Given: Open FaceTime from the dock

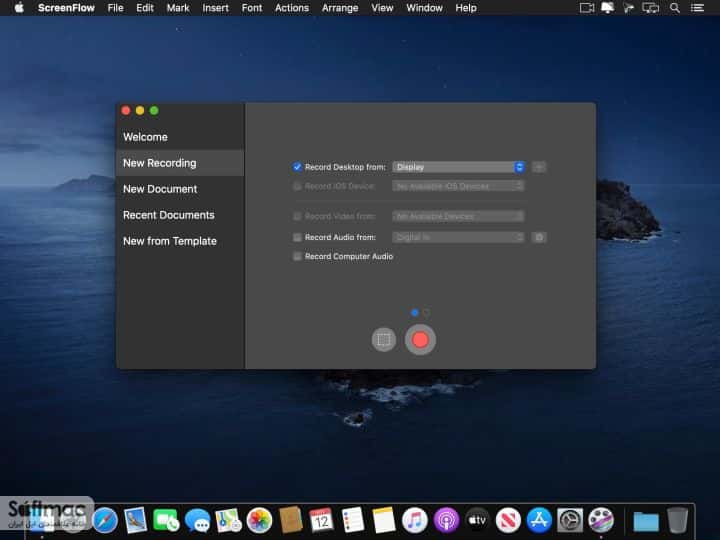Looking at the screenshot, I should click(166, 520).
